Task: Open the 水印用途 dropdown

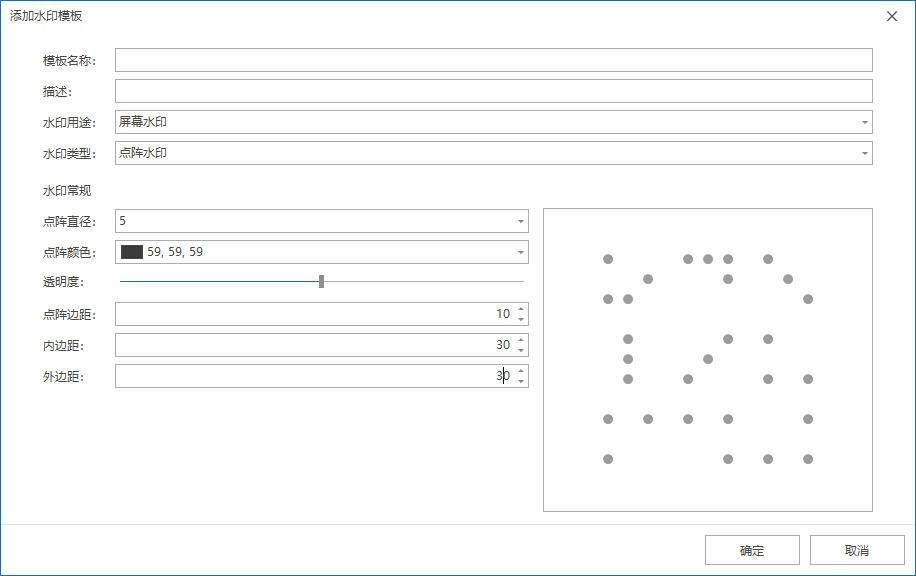Action: (864, 122)
